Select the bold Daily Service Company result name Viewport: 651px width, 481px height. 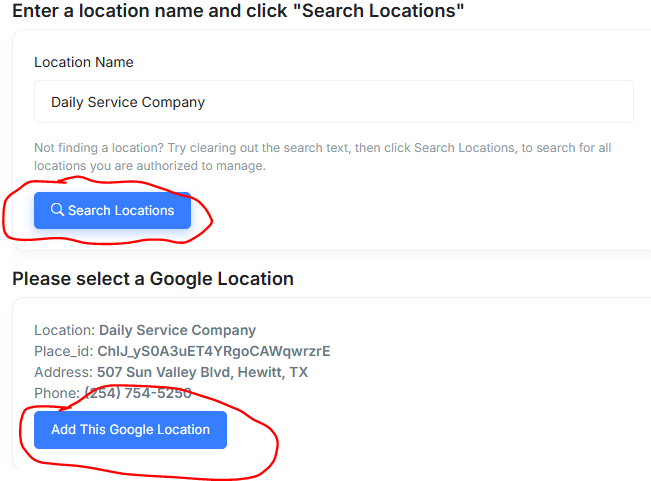click(177, 330)
